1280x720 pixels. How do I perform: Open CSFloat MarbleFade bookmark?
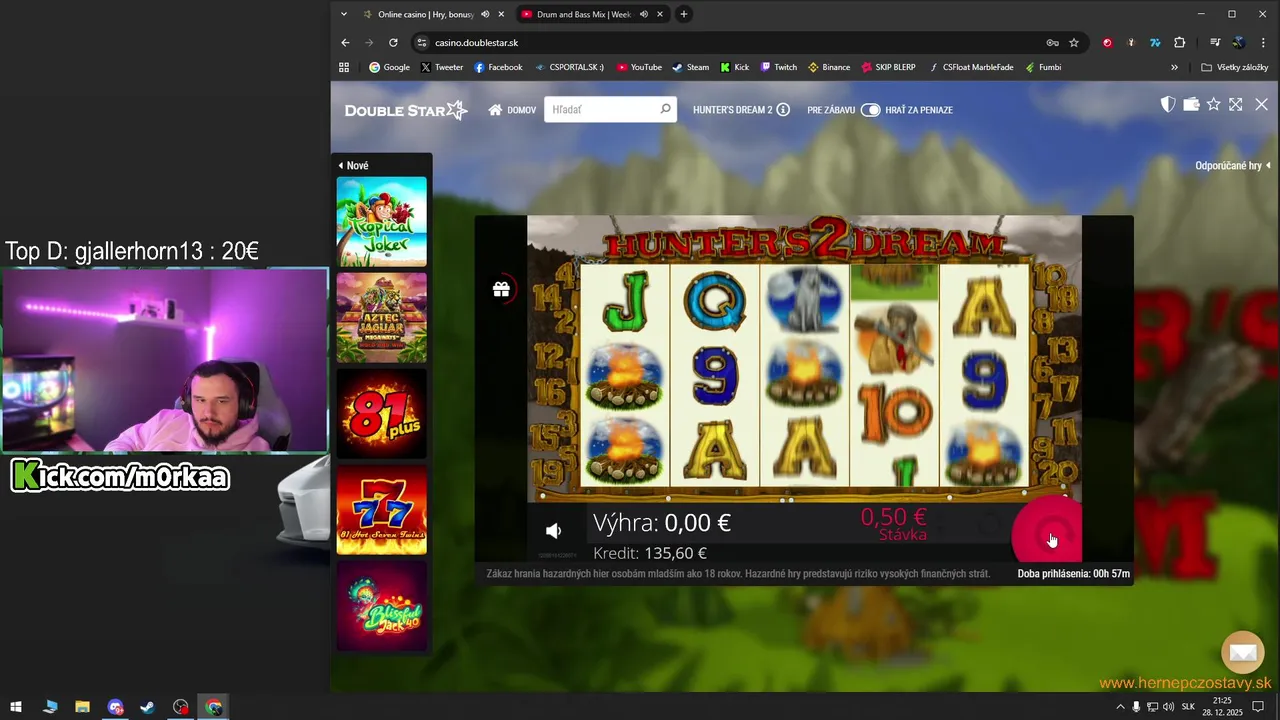click(x=970, y=67)
